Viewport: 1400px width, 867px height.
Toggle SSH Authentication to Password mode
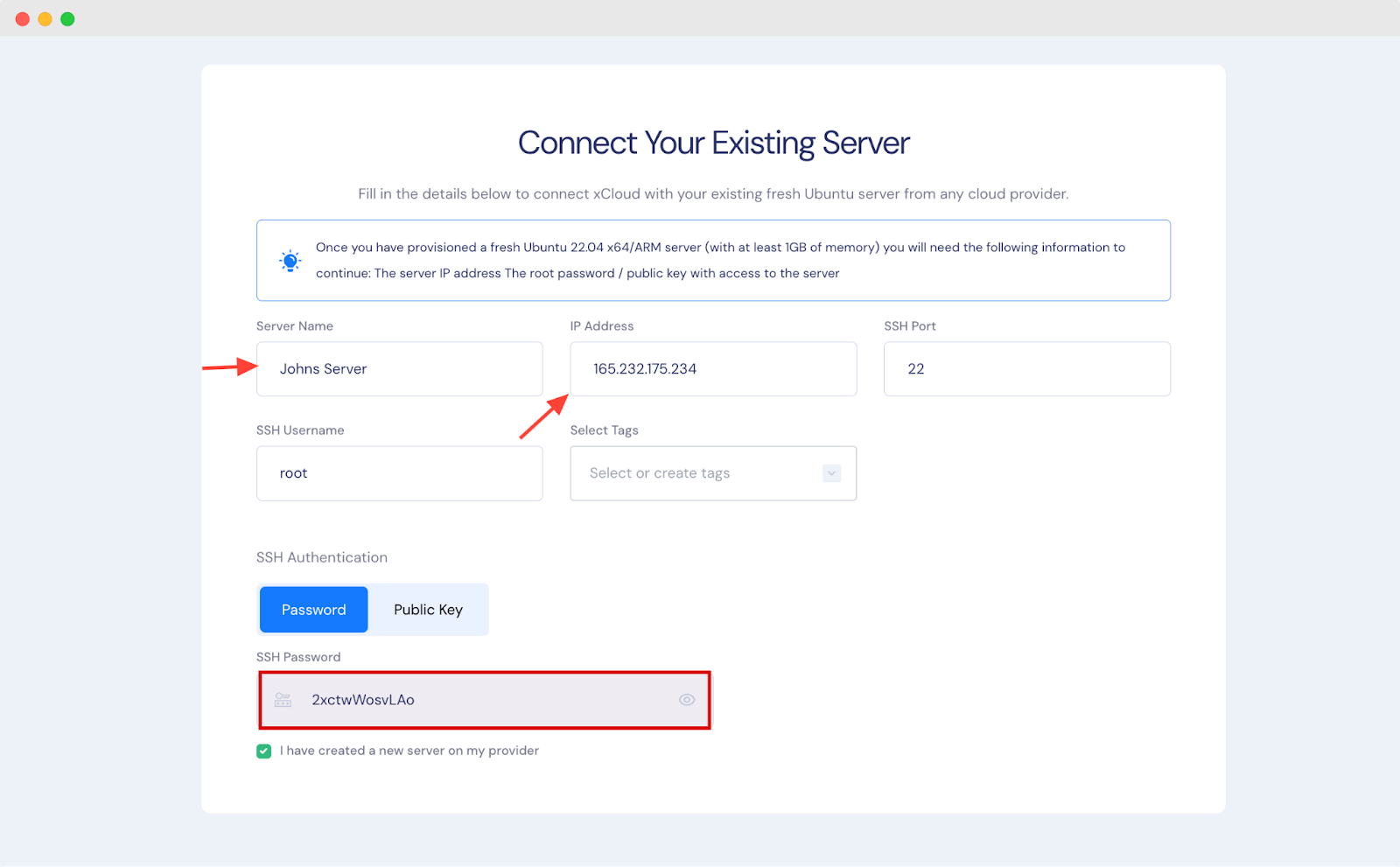point(313,609)
